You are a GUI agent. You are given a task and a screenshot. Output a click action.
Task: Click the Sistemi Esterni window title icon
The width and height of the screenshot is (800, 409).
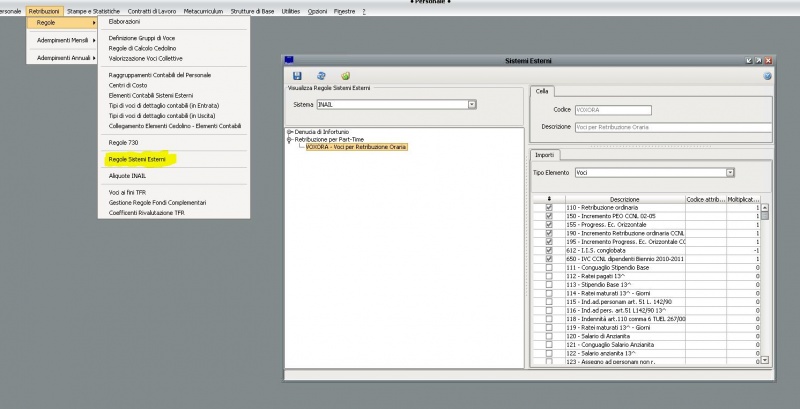tap(290, 61)
